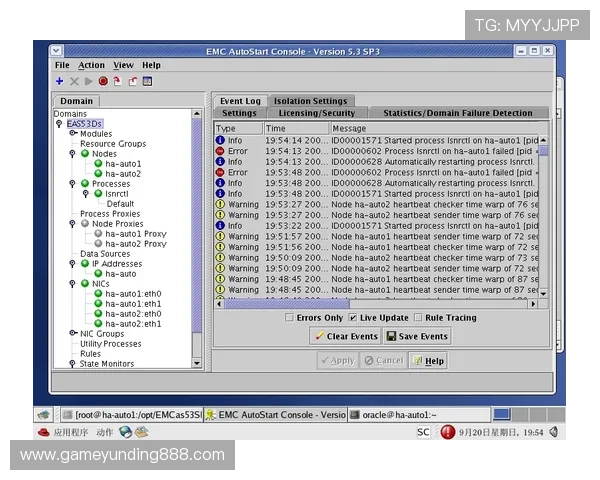Click green icon beside lsnrctl process

coord(98,193)
